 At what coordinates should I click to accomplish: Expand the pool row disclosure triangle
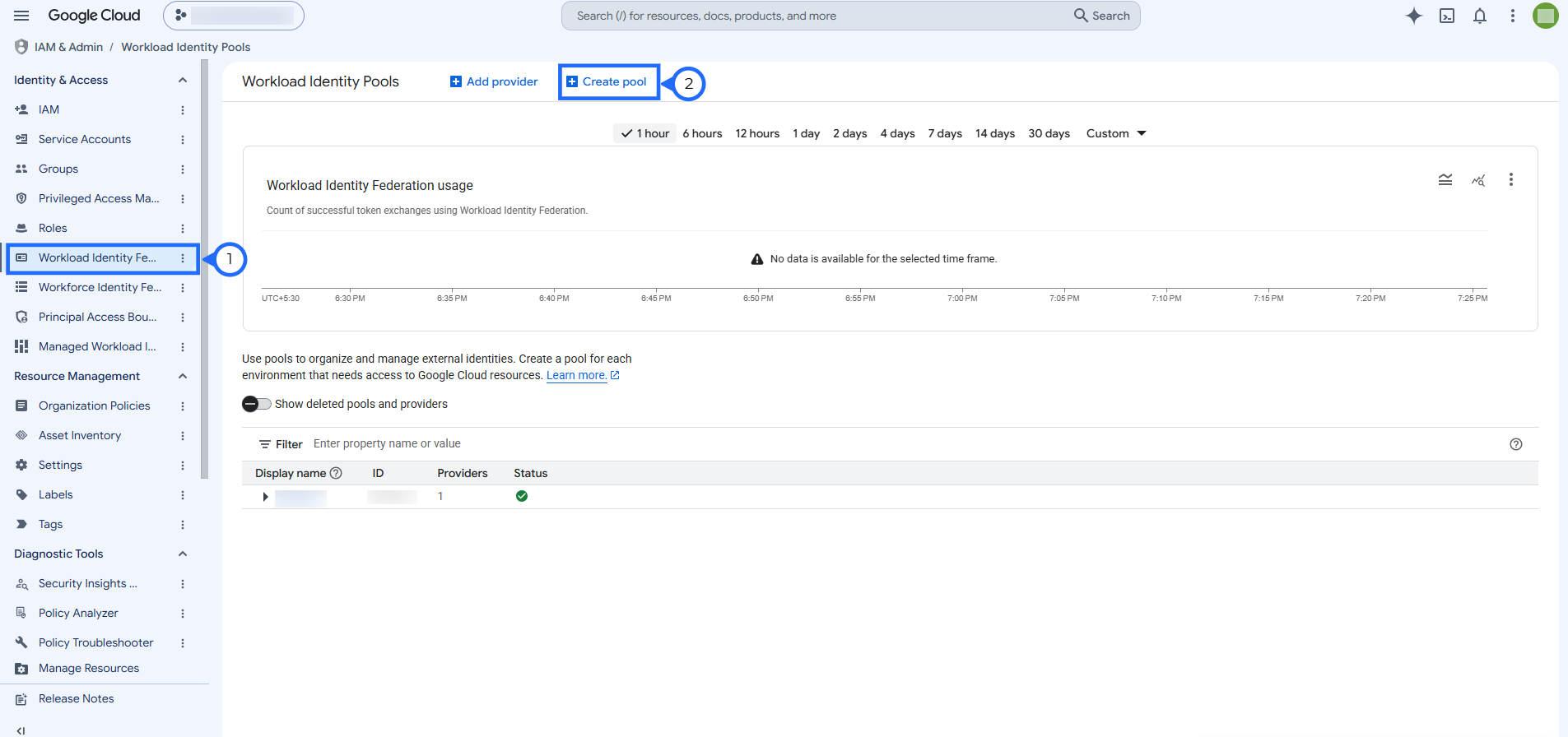(265, 497)
